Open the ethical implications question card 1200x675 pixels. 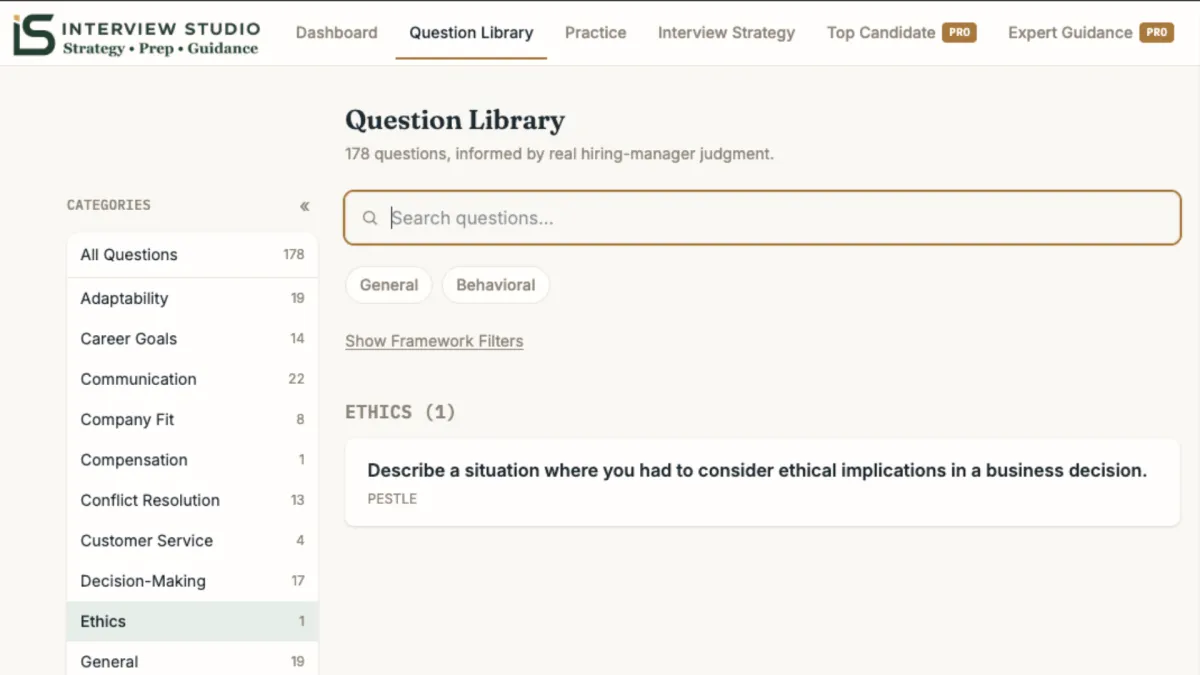762,482
